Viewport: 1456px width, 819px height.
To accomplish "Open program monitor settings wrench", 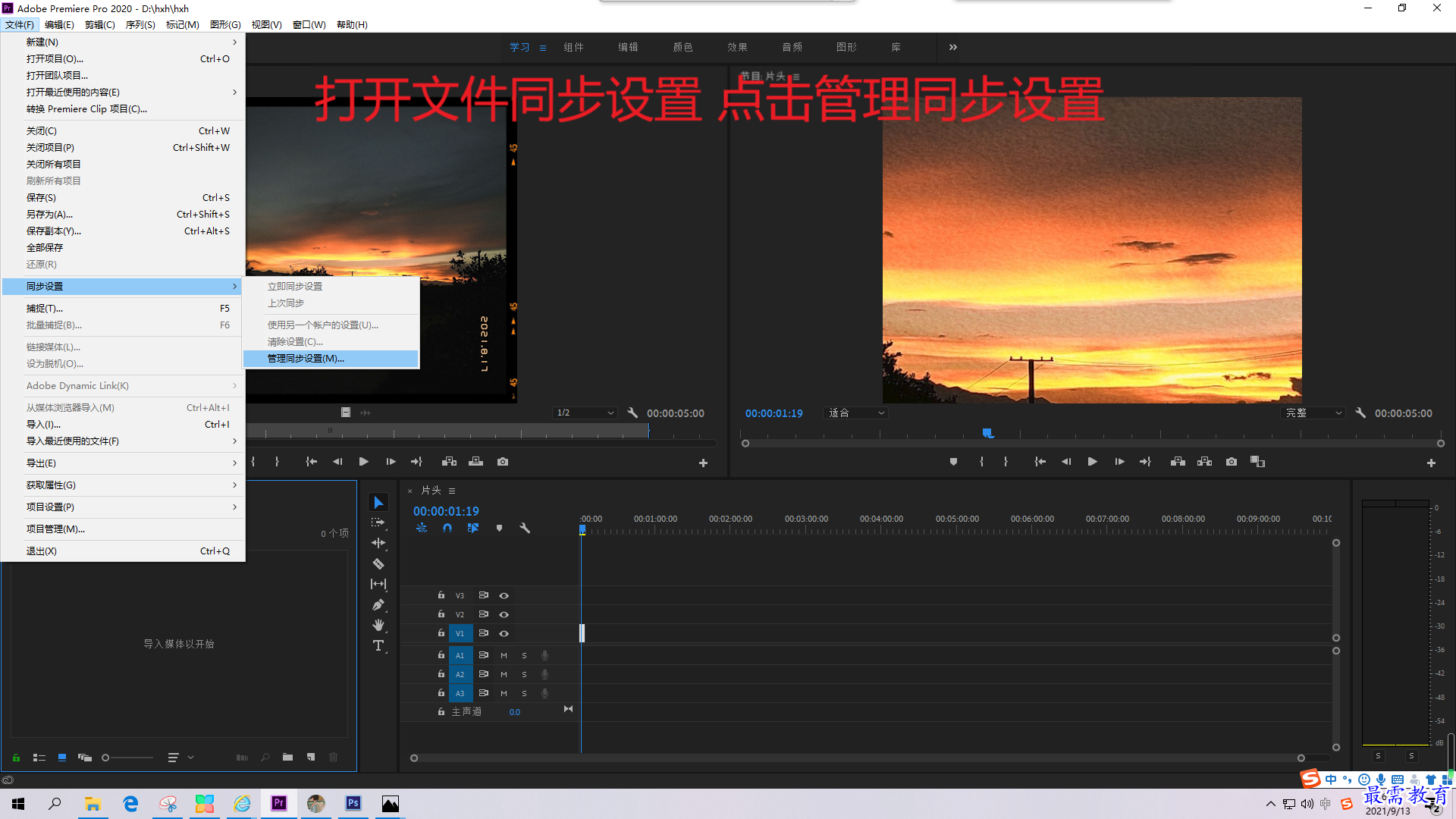I will pyautogui.click(x=1360, y=413).
